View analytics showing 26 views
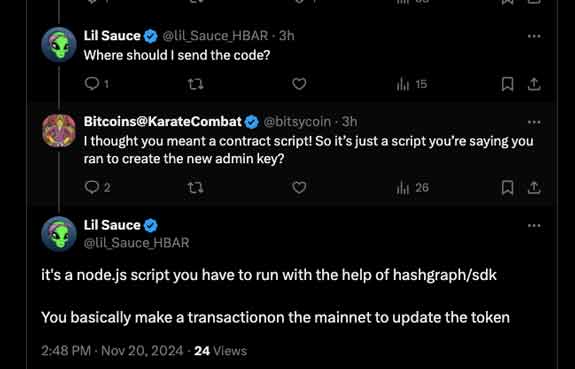This screenshot has width=575, height=369. pos(413,188)
